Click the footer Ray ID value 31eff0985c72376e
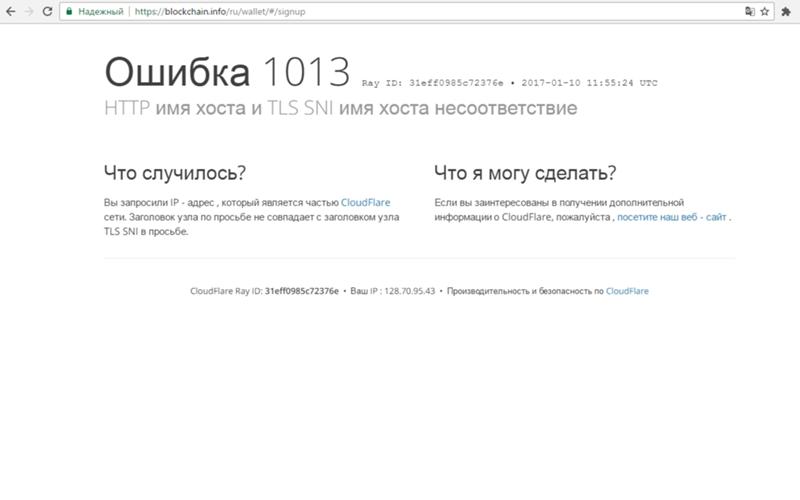 [302, 291]
